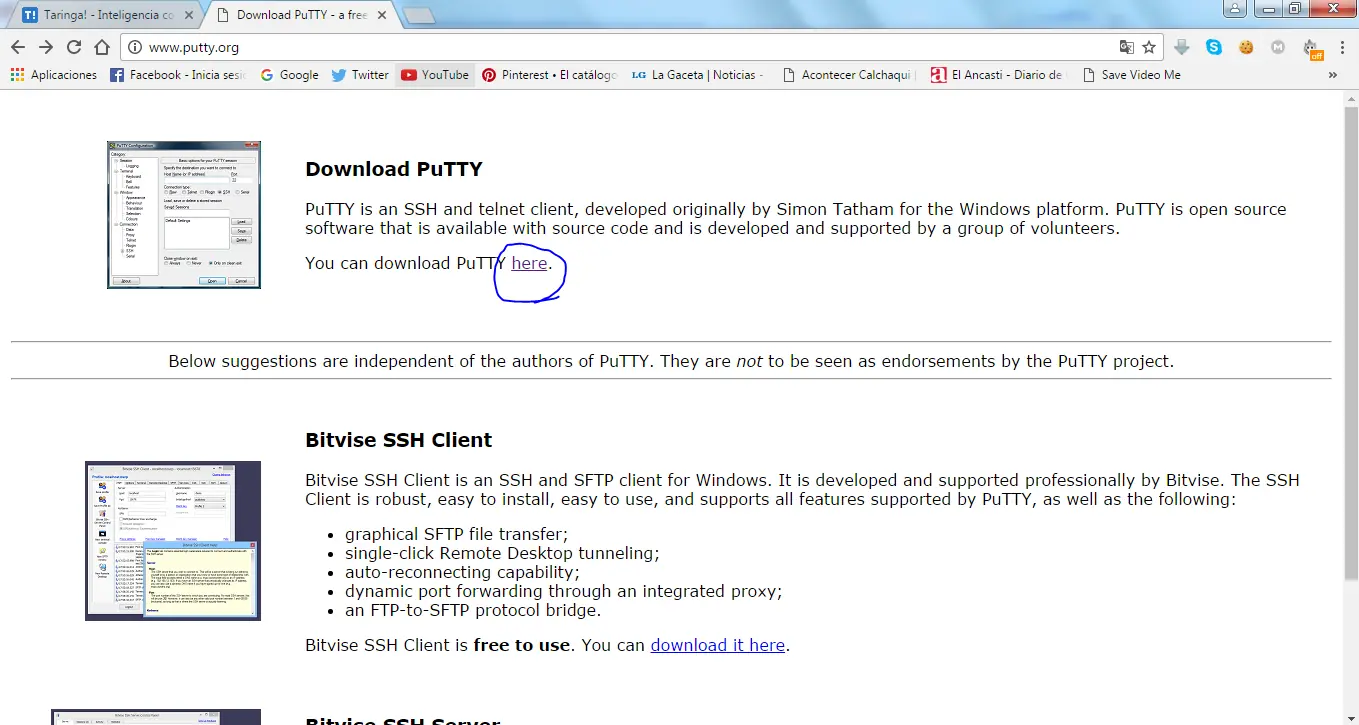The height and width of the screenshot is (725, 1359).
Task: Click the Bitvise SSH Client screenshot thumbnail
Action: tap(173, 541)
